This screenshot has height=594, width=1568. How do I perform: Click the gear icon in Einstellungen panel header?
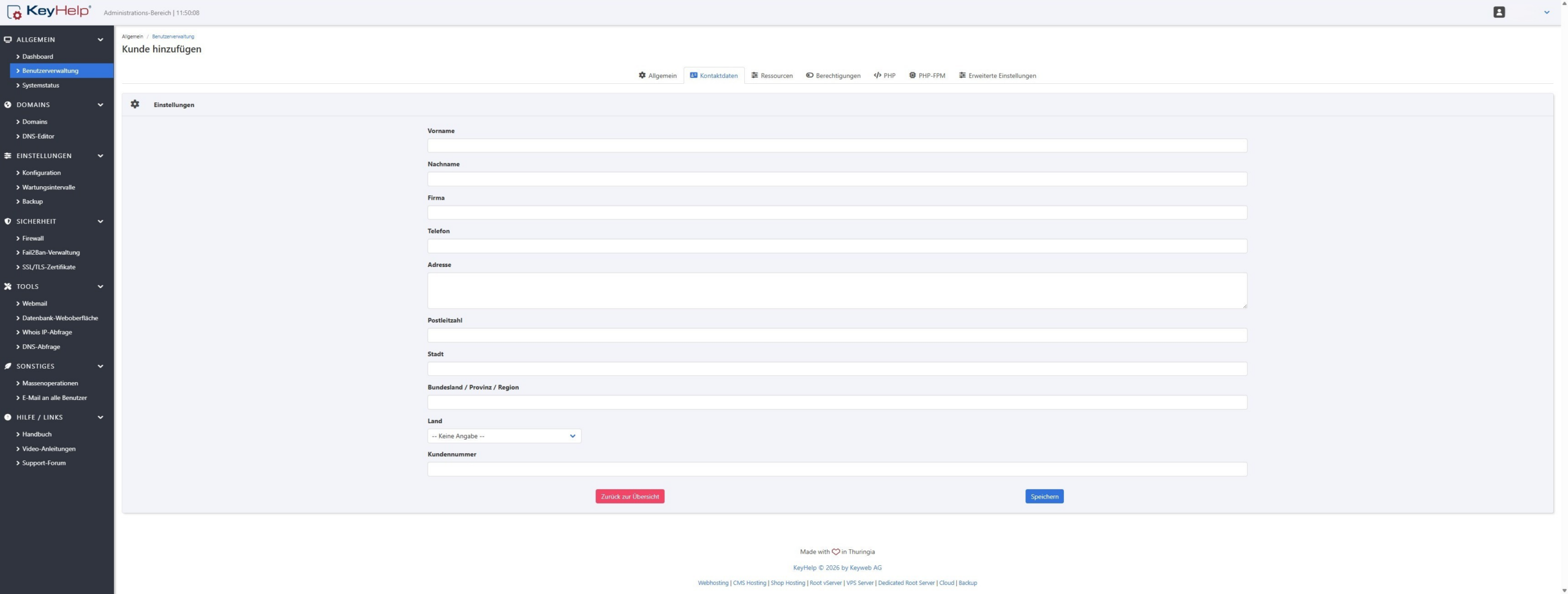point(135,104)
